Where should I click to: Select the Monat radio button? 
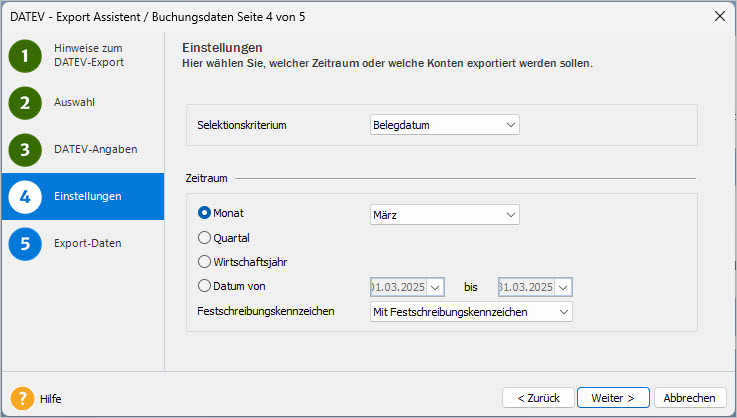[204, 213]
